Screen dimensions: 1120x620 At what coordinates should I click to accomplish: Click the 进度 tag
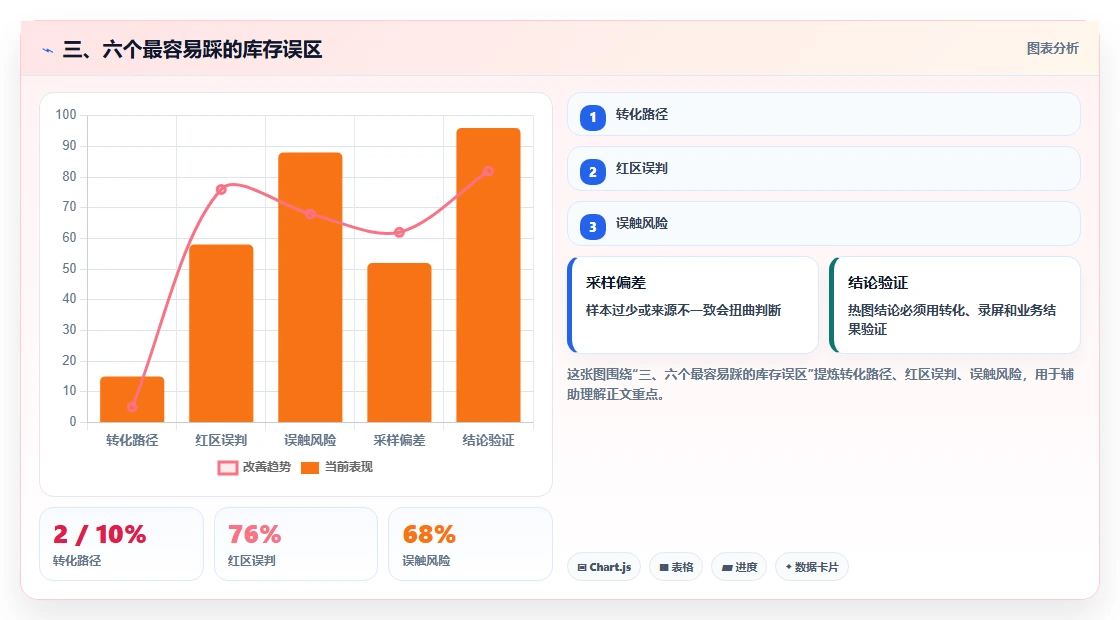(739, 567)
